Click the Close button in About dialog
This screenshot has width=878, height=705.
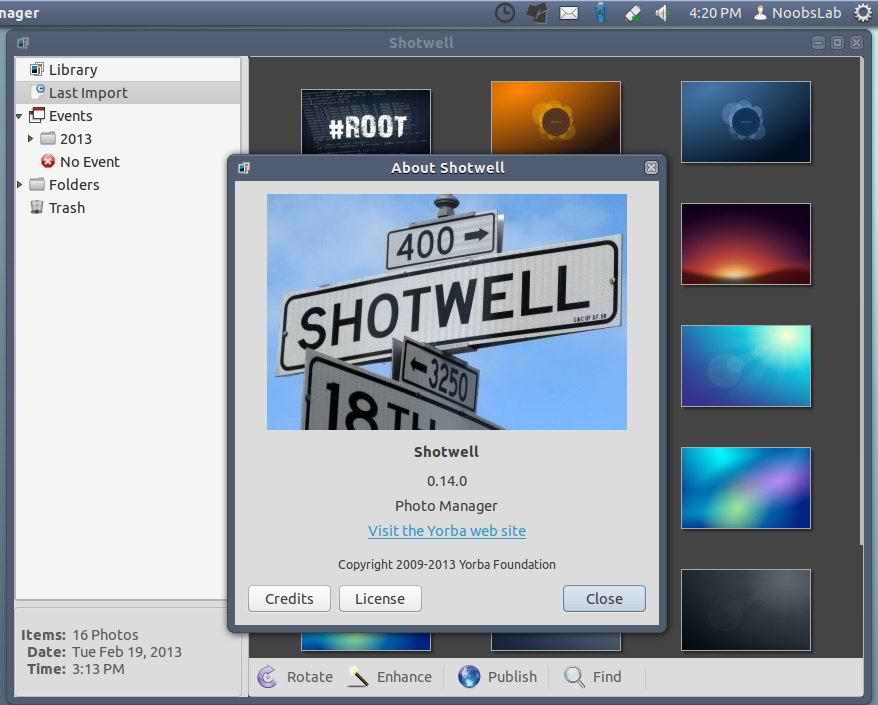pyautogui.click(x=604, y=599)
